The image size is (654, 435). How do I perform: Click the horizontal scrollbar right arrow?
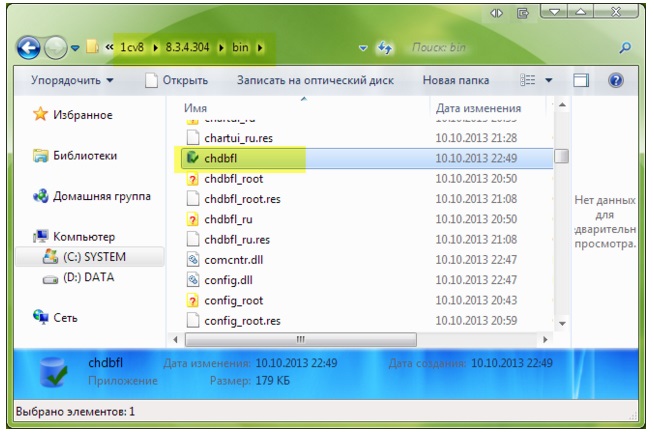545,339
